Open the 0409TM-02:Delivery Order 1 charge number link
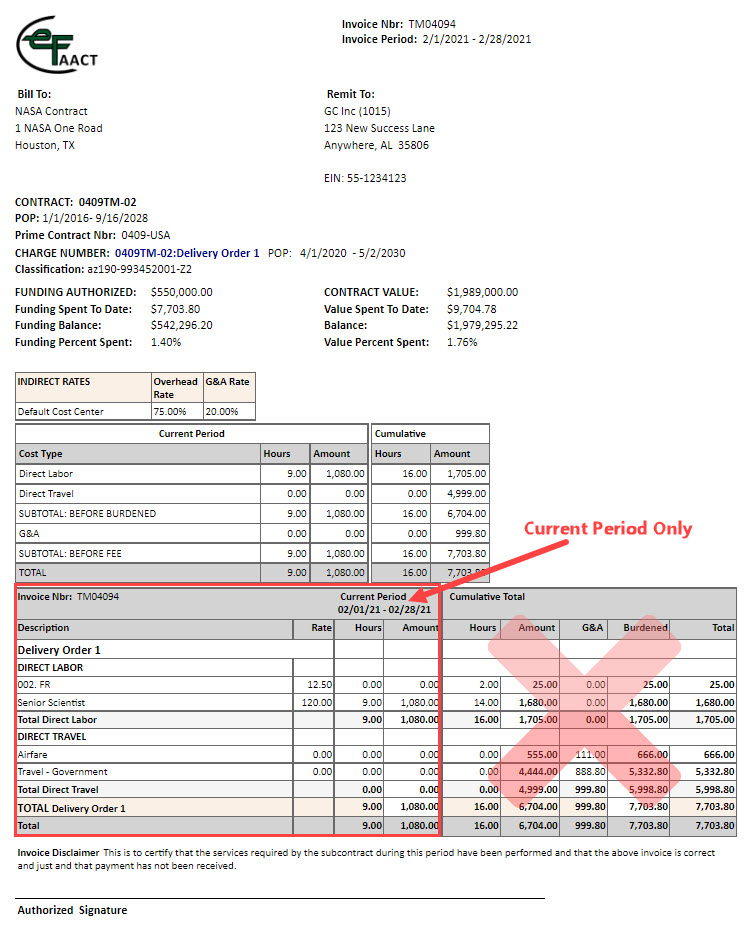 [187, 253]
